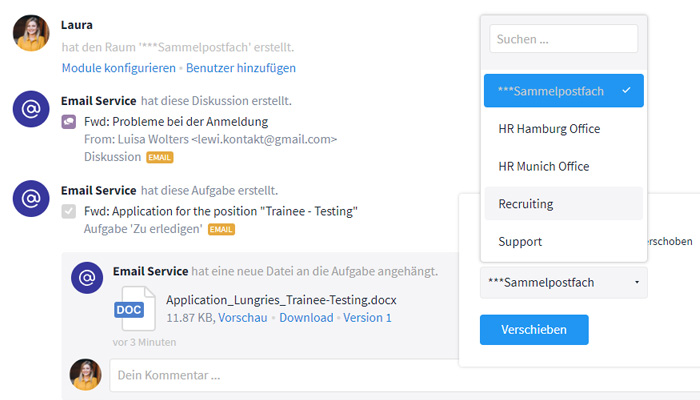Click the DOC file icon
This screenshot has width=700, height=400.
tap(134, 308)
